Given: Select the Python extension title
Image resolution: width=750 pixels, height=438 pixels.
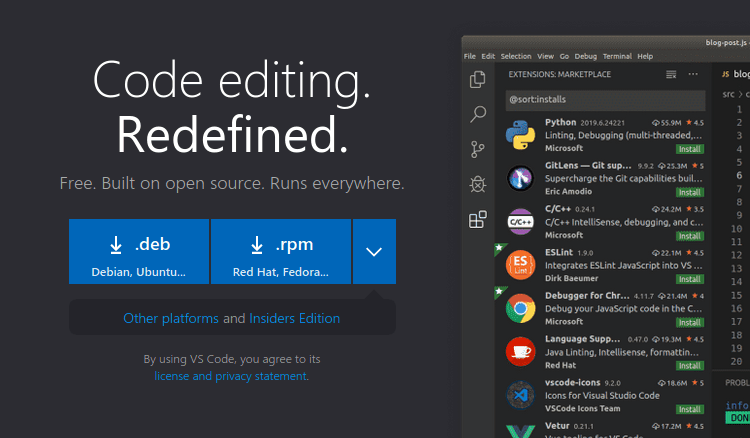Looking at the screenshot, I should point(561,122).
